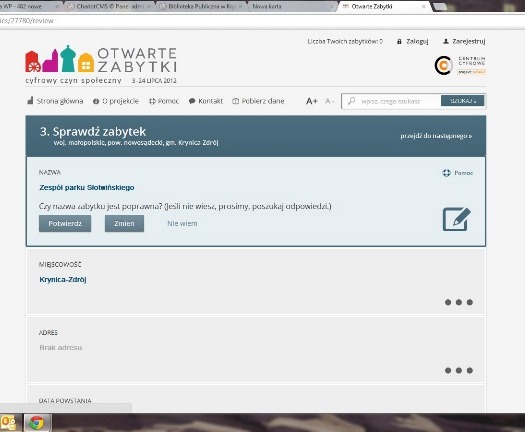Choose the 'Nie wiem' option
Screen dimensions: 525x432
coord(182,224)
